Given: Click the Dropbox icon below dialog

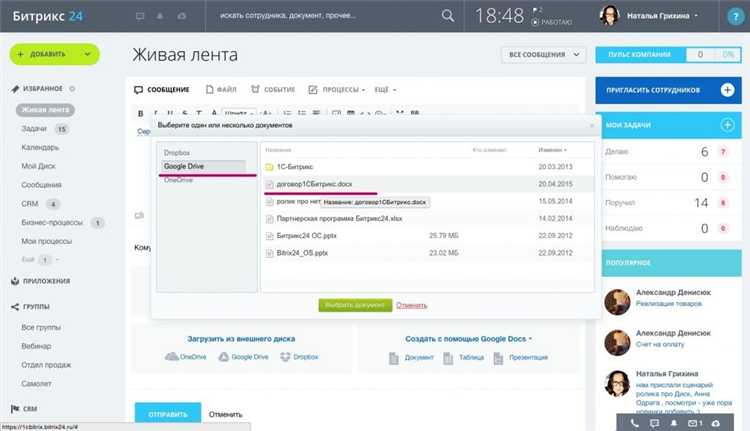Looking at the screenshot, I should 285,357.
